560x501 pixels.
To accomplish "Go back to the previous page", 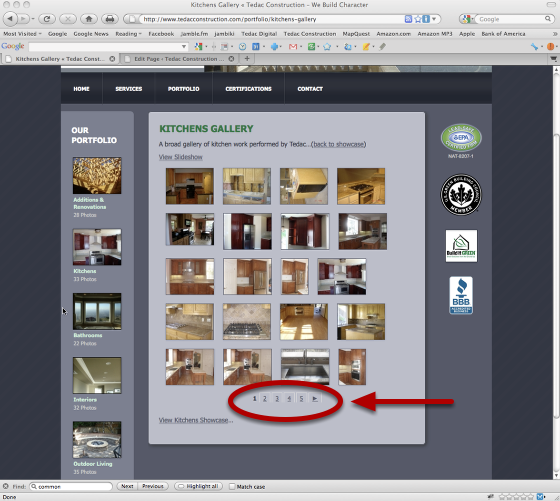I will (10, 19).
